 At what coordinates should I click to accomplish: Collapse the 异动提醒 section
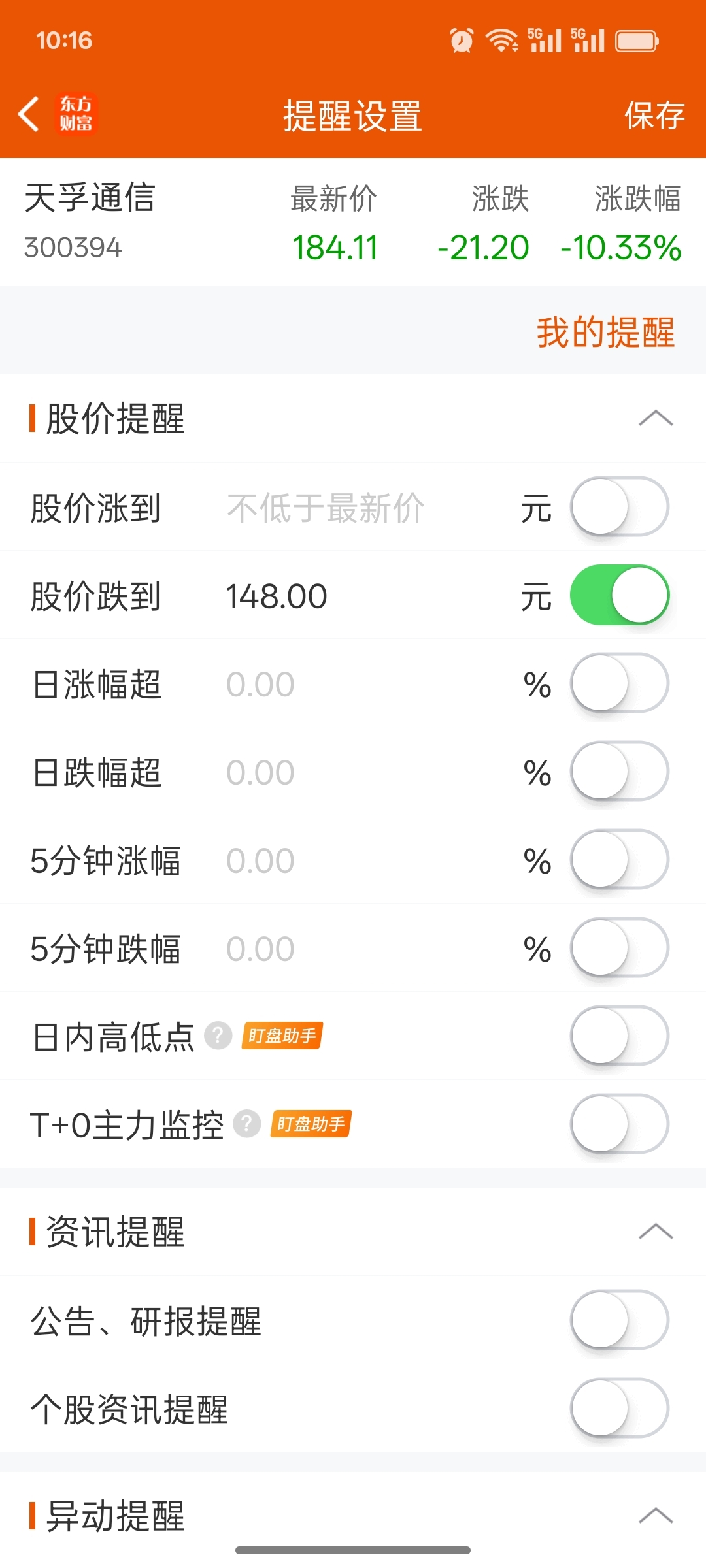pos(656,1515)
